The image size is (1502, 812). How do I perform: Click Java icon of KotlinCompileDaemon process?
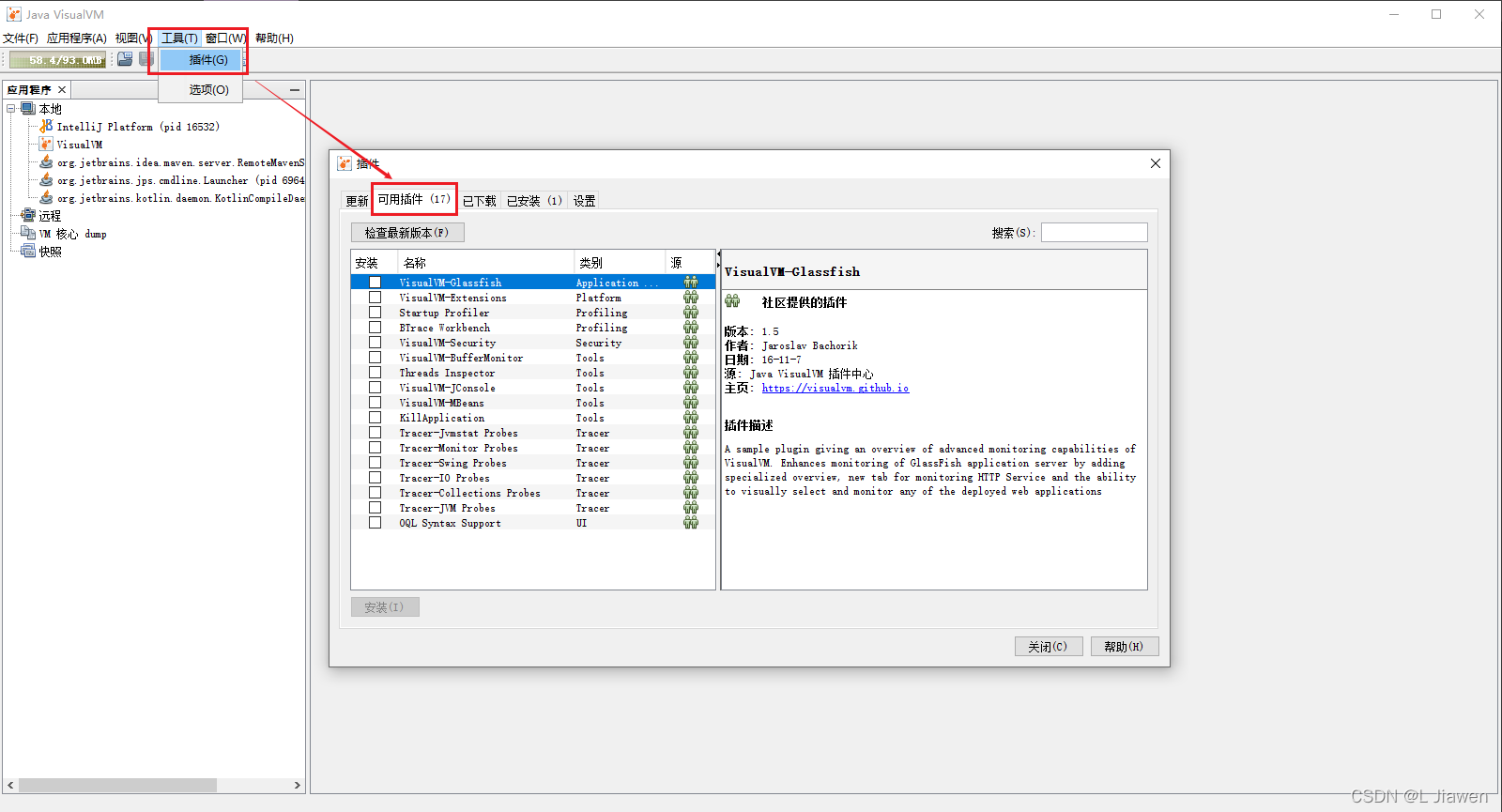pyautogui.click(x=46, y=197)
